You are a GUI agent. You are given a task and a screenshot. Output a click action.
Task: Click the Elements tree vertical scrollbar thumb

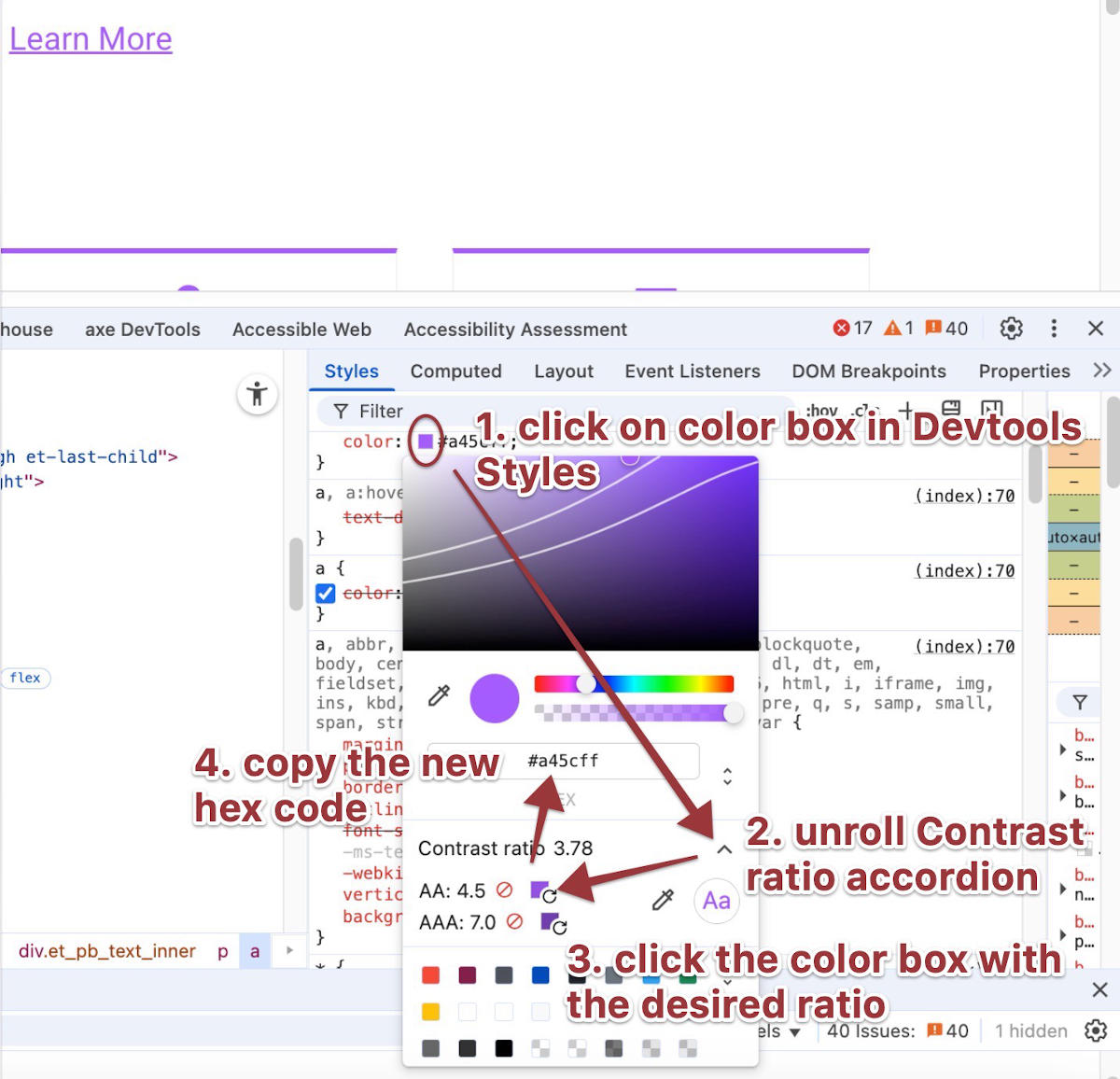tap(296, 574)
